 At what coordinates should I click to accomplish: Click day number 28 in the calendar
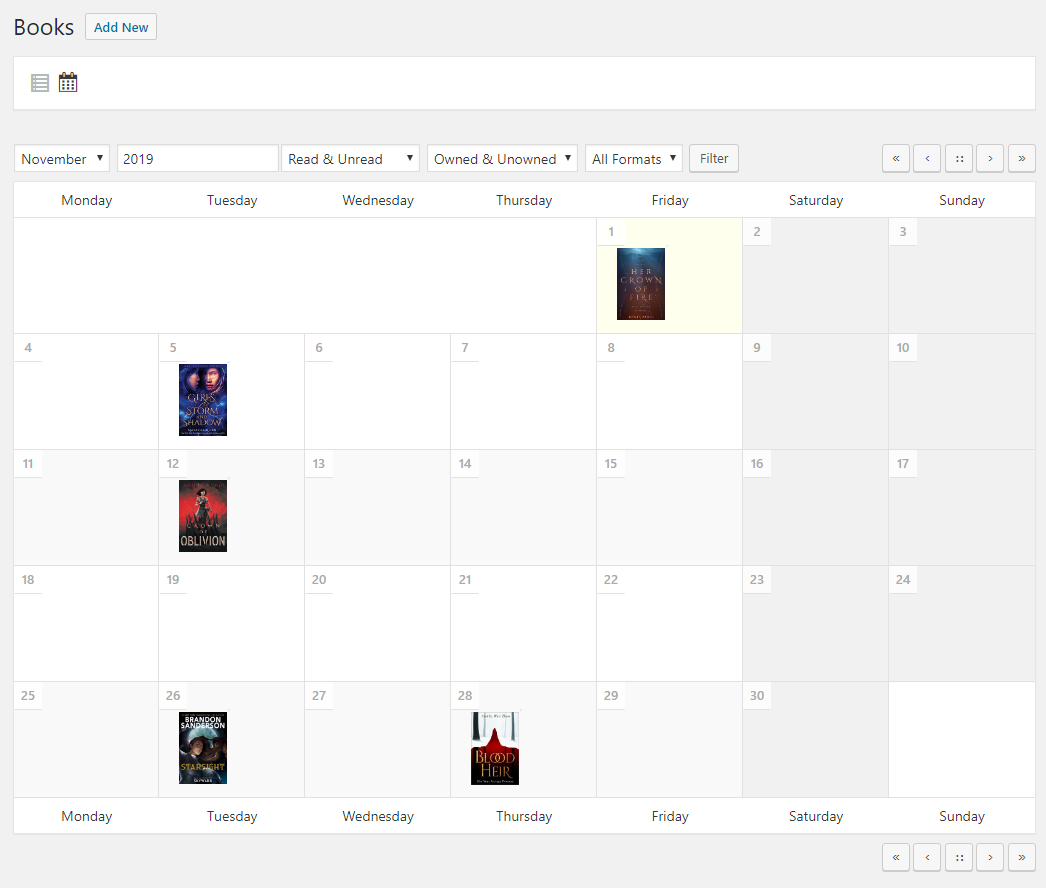click(x=465, y=696)
